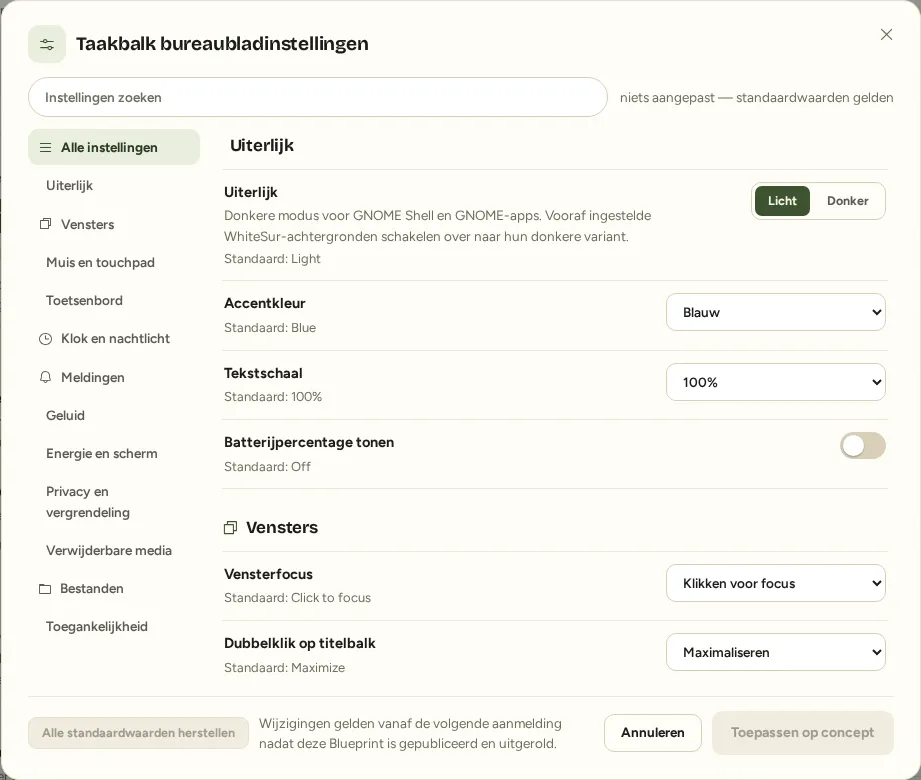The image size is (921, 780).
Task: Click the 'Standaard: Blue' text
Action: (270, 328)
